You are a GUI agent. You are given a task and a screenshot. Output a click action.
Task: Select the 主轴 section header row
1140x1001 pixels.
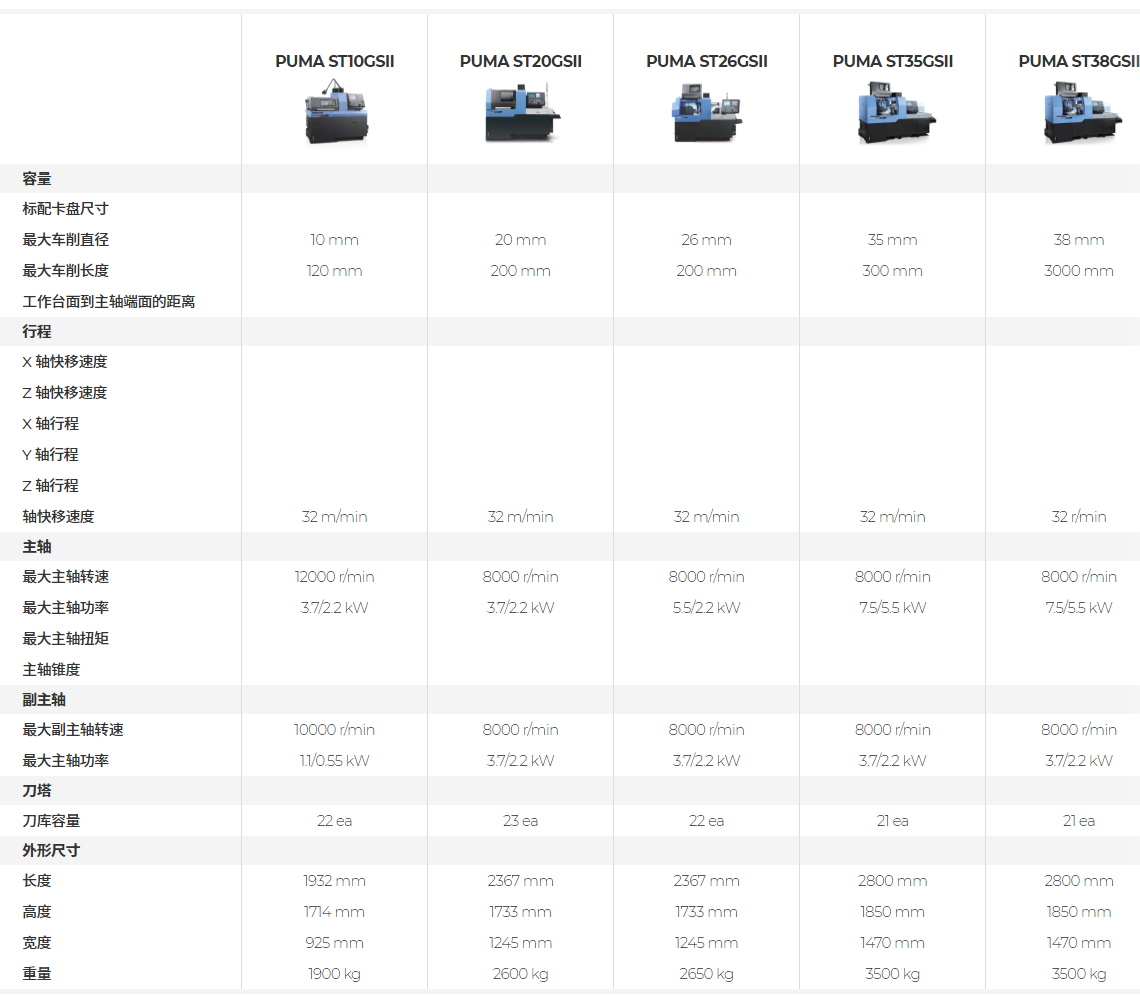(x=570, y=547)
